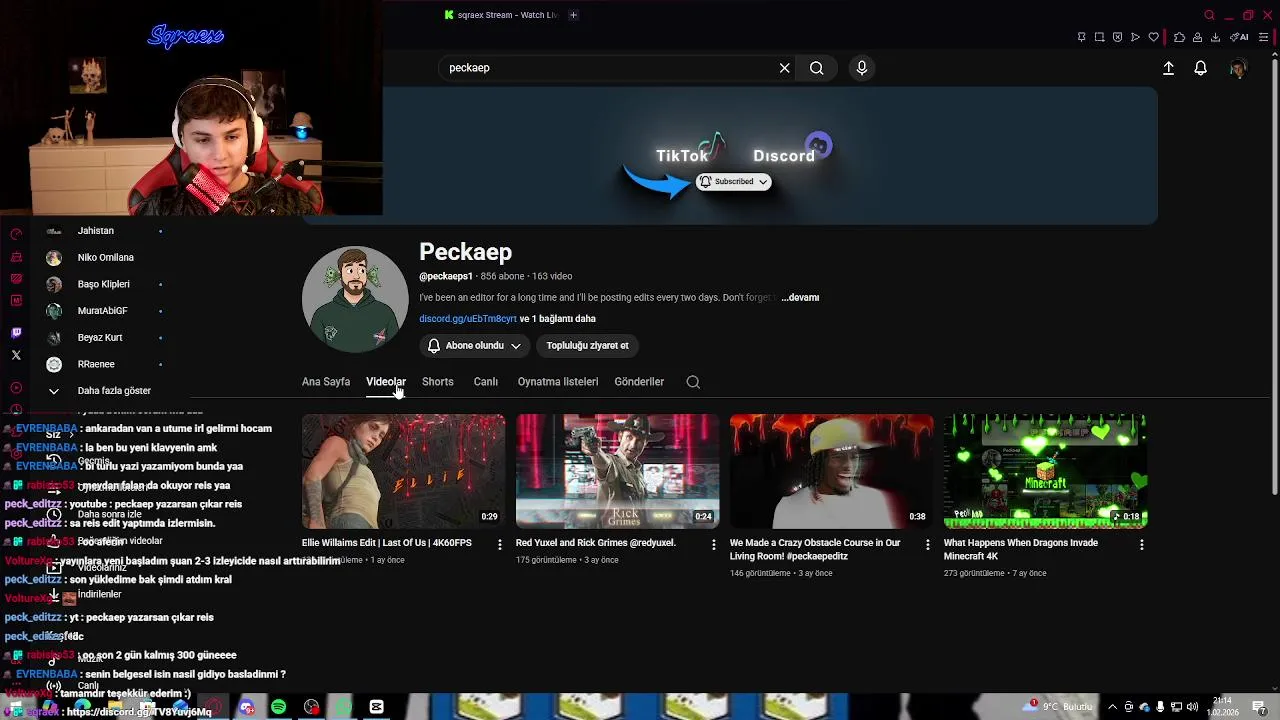
Task: Open the browser tab search magnifier
Action: pos(1209,15)
